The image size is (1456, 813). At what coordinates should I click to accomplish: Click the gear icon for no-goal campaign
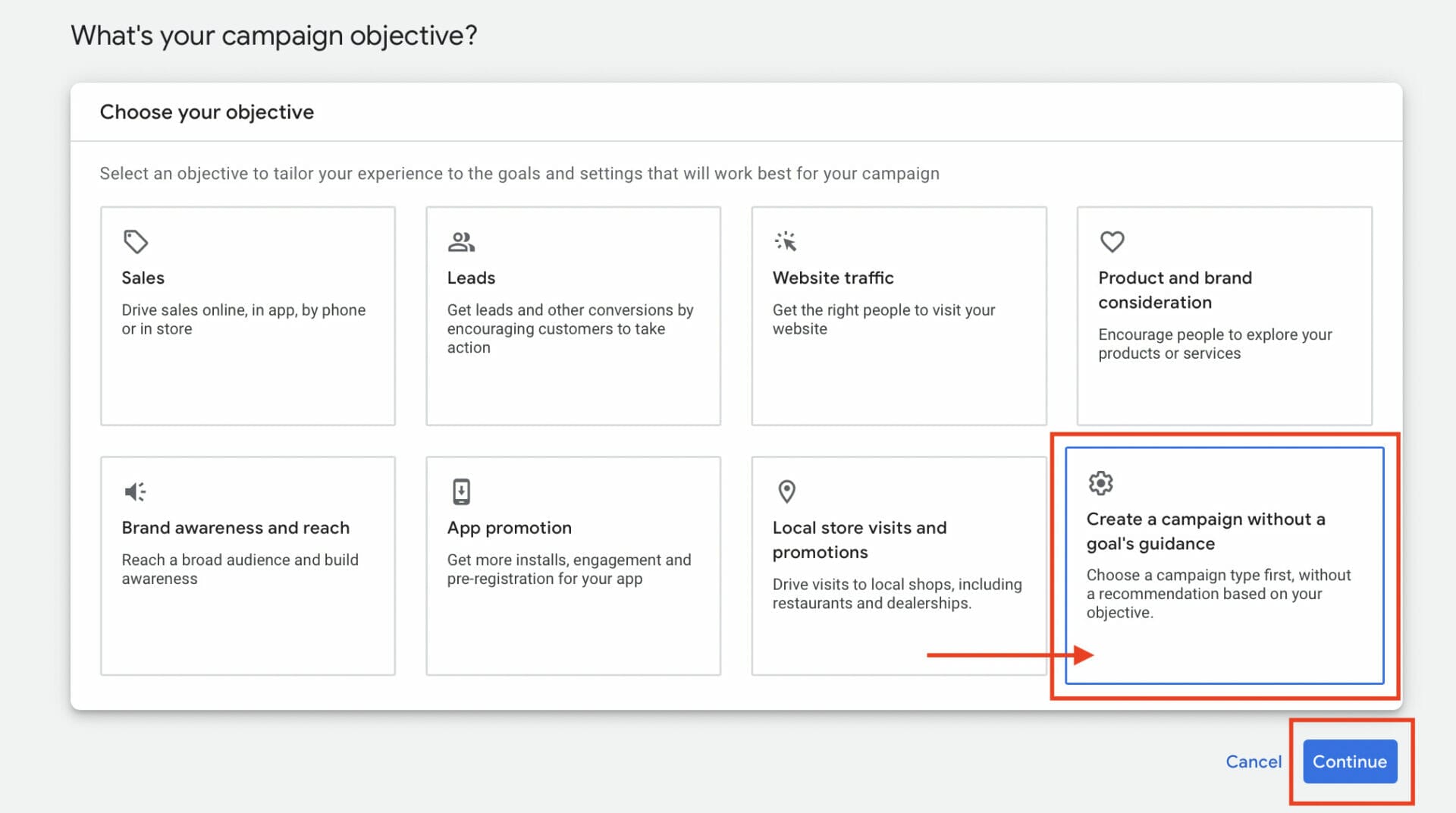1100,483
